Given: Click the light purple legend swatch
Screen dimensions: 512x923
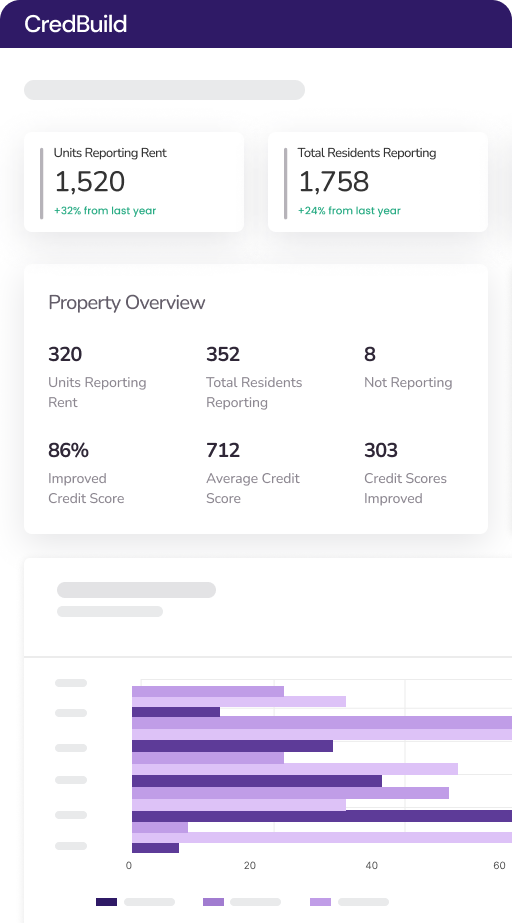Looking at the screenshot, I should click(x=321, y=902).
